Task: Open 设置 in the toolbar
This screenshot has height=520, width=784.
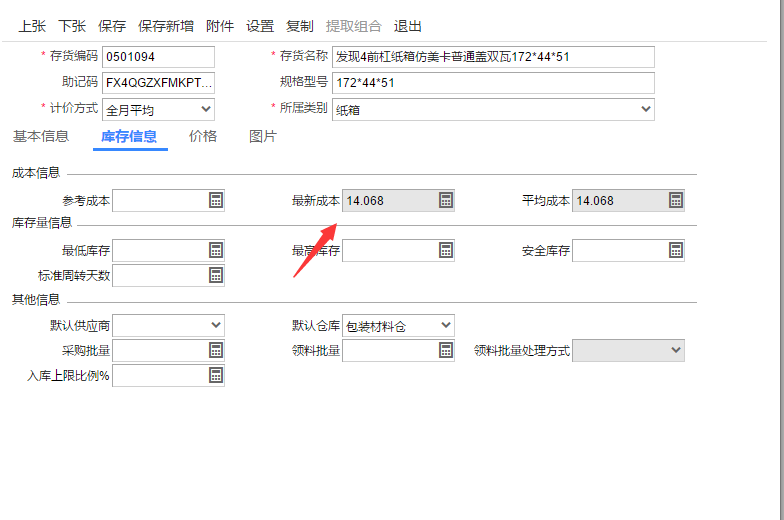Action: tap(260, 26)
